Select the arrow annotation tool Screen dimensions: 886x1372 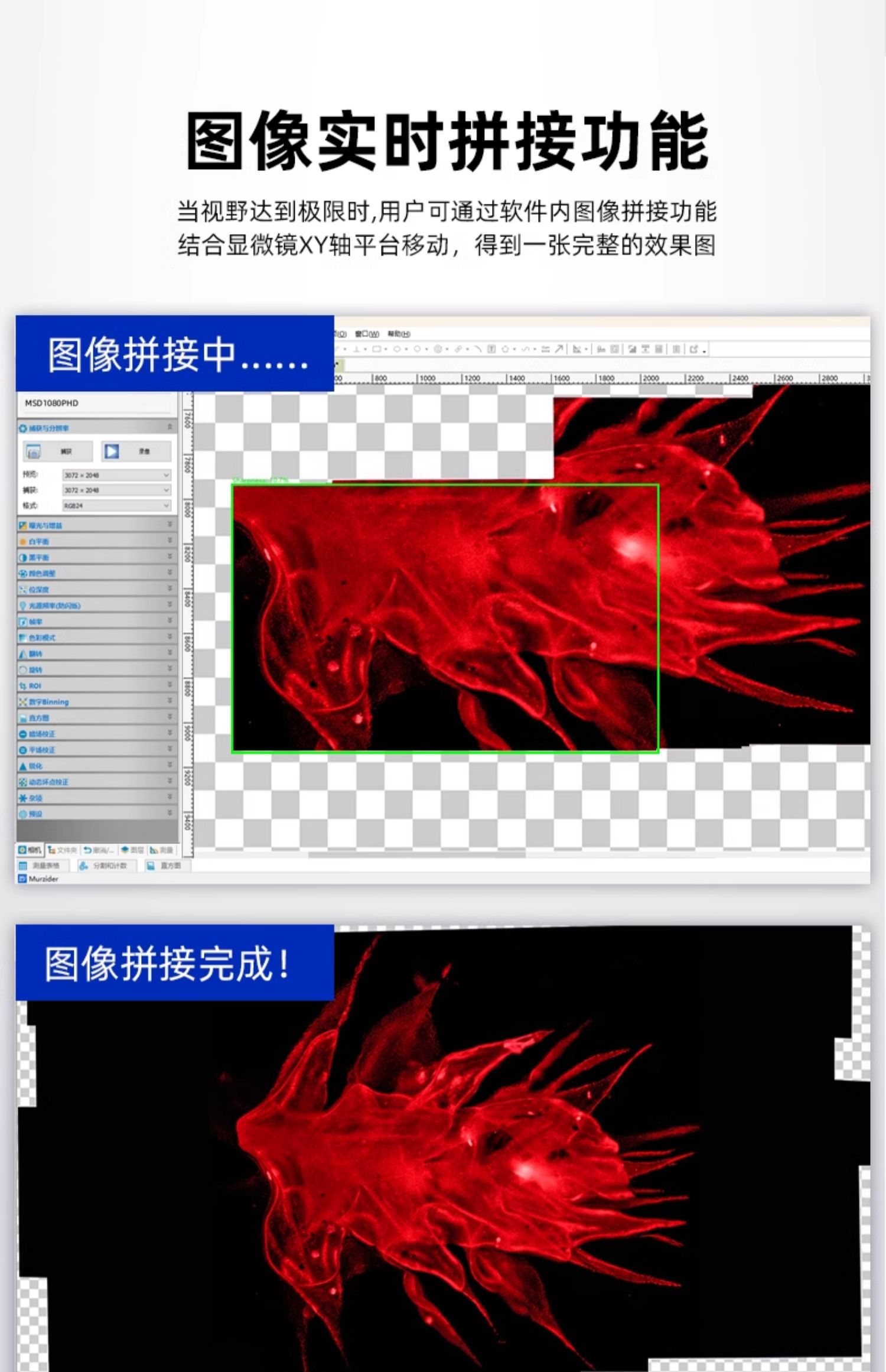559,349
